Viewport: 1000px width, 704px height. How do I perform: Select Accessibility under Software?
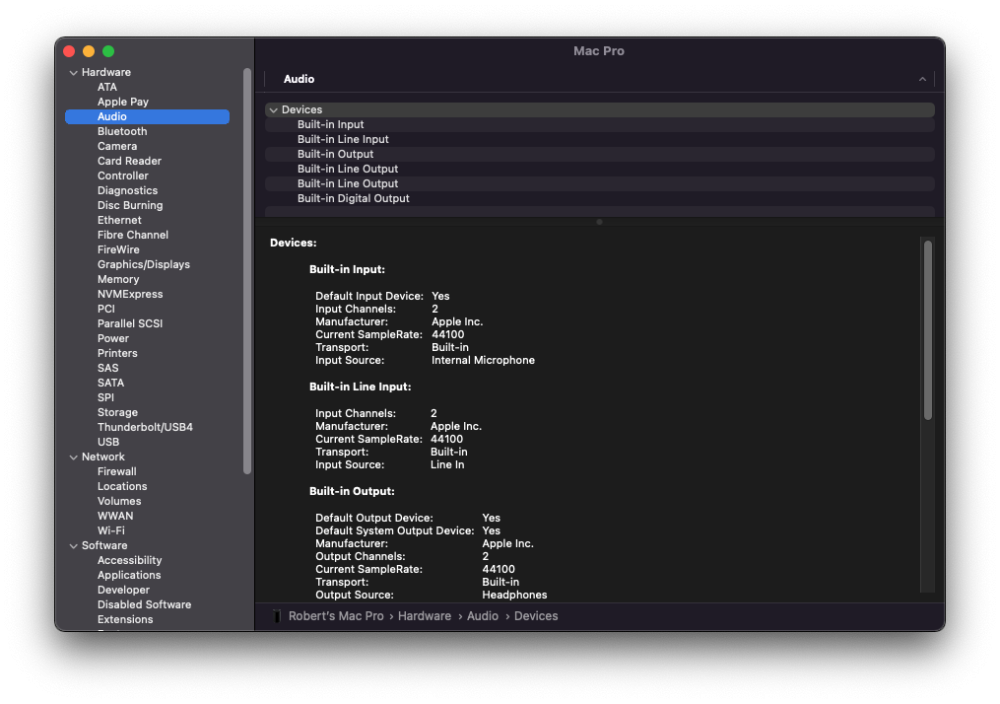point(129,561)
